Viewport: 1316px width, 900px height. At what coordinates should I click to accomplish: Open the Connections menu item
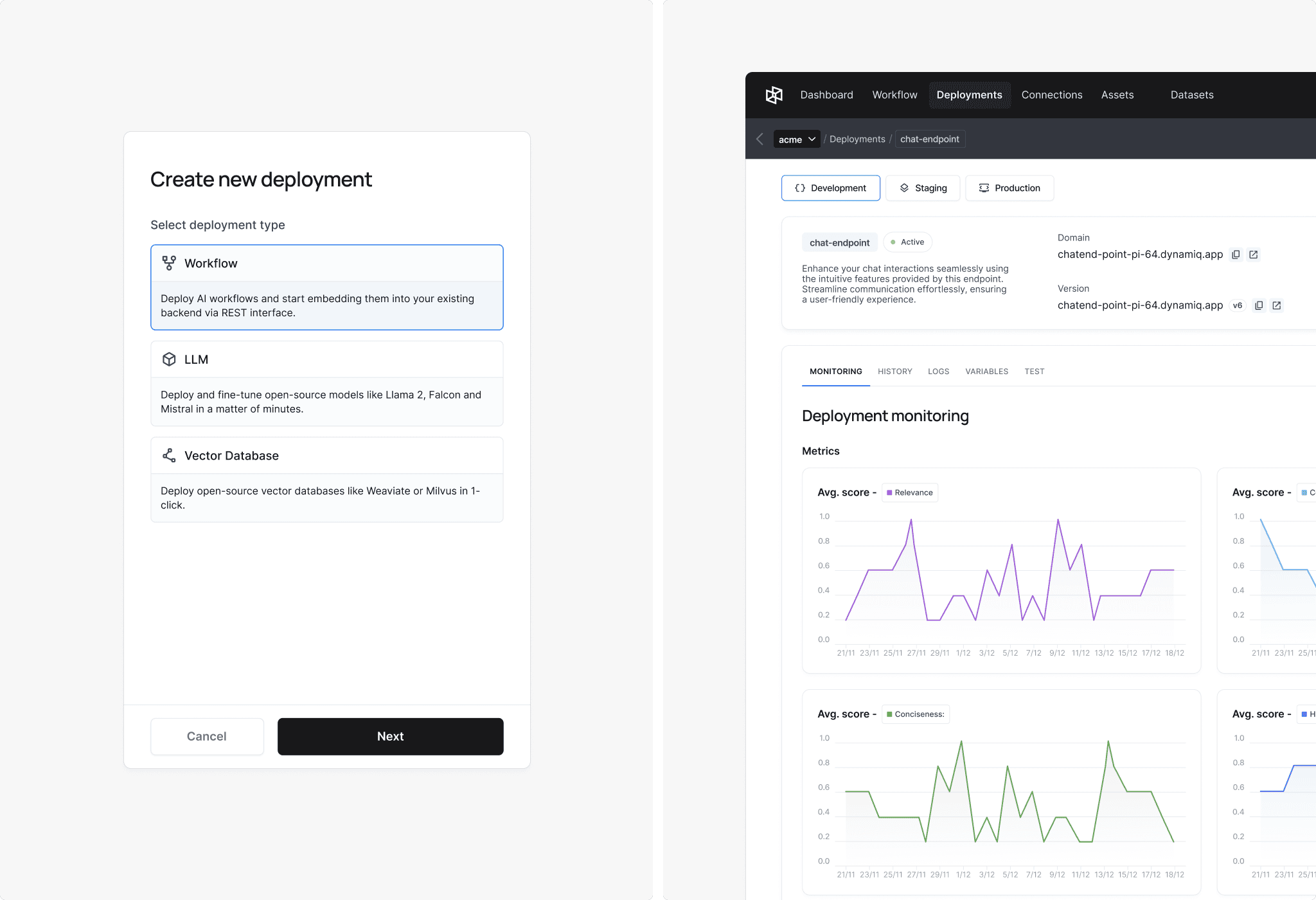click(1051, 95)
